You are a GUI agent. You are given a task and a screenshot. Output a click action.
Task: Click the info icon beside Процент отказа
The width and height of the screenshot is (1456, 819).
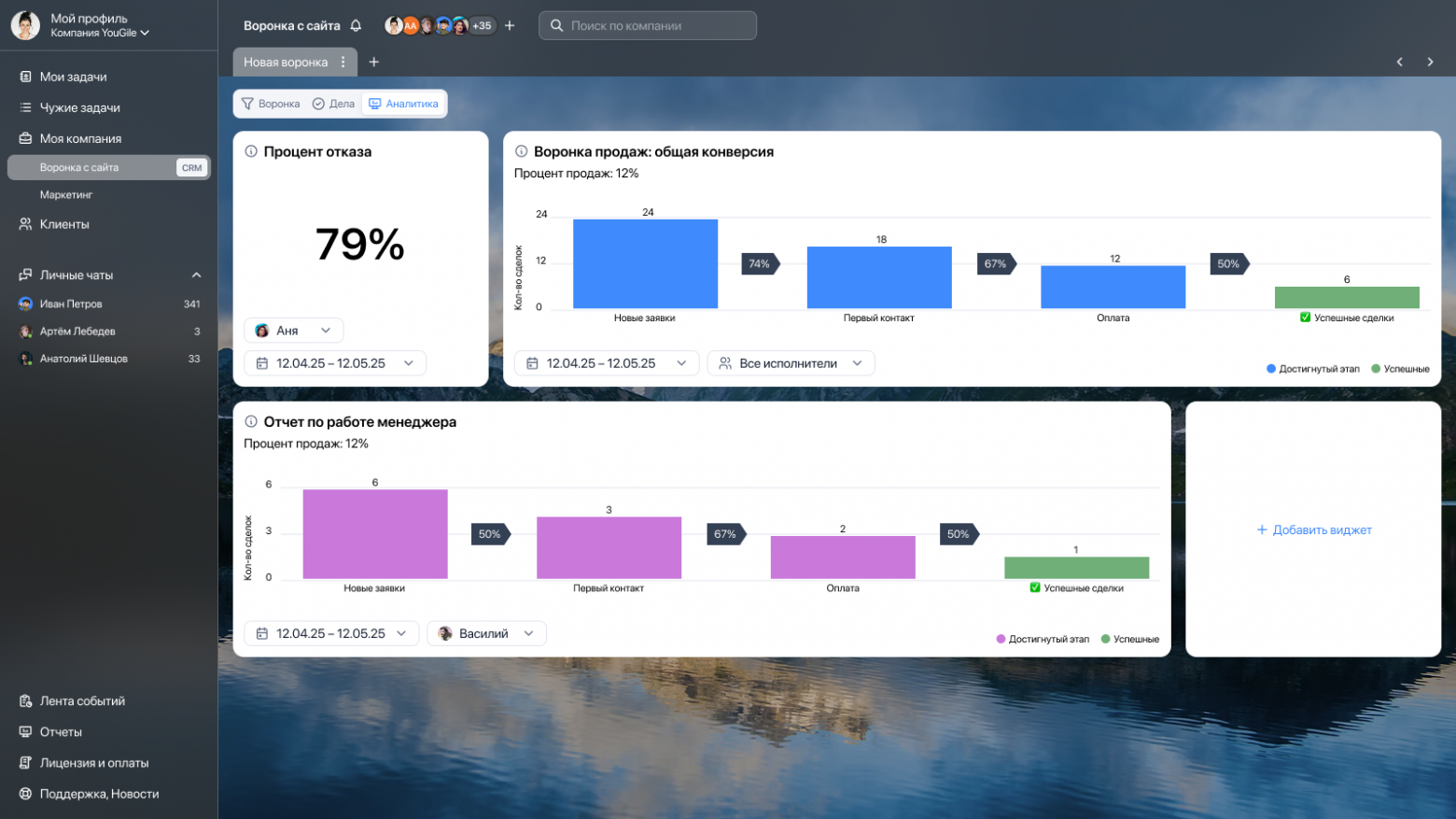click(251, 151)
